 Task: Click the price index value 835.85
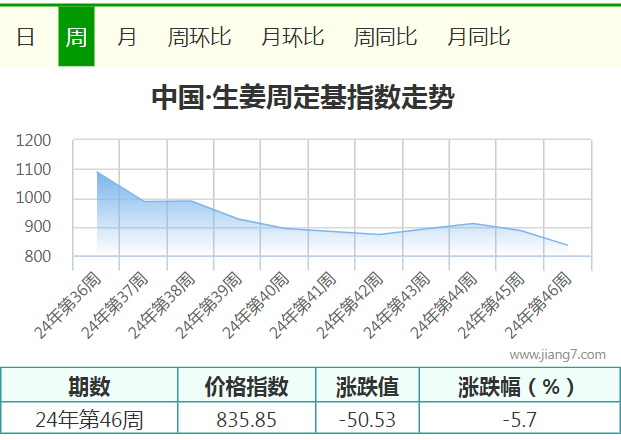(x=246, y=419)
